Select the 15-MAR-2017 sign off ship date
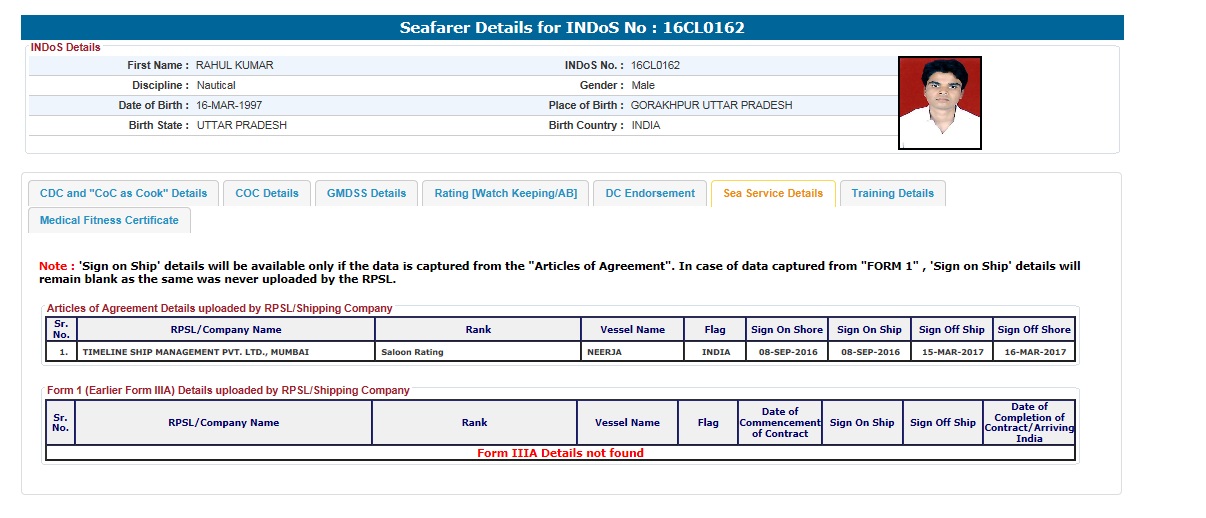The image size is (1206, 518). [951, 352]
